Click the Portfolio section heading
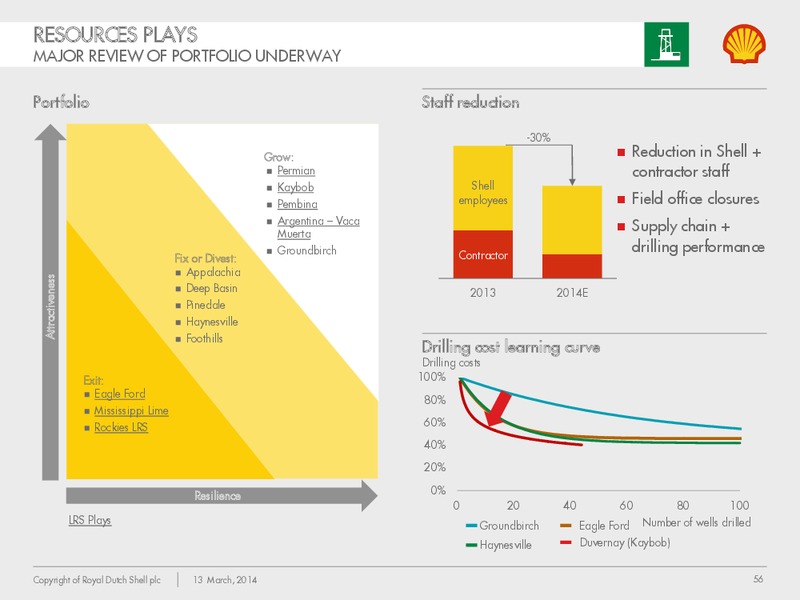Screen dimensions: 800x600 tap(61, 102)
